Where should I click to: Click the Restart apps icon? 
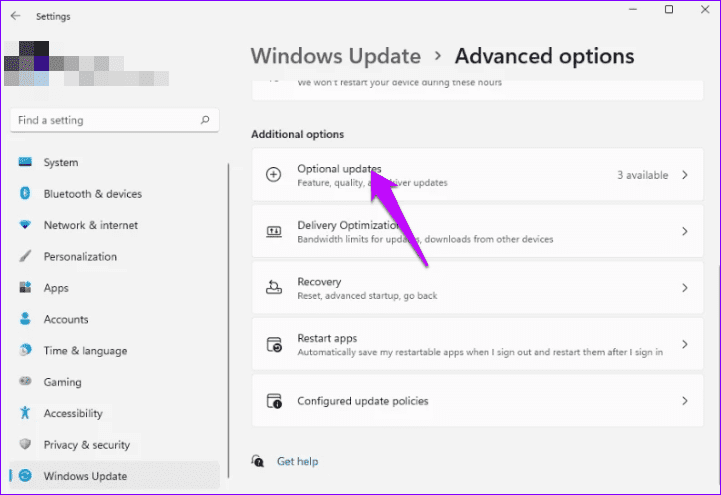(x=274, y=344)
